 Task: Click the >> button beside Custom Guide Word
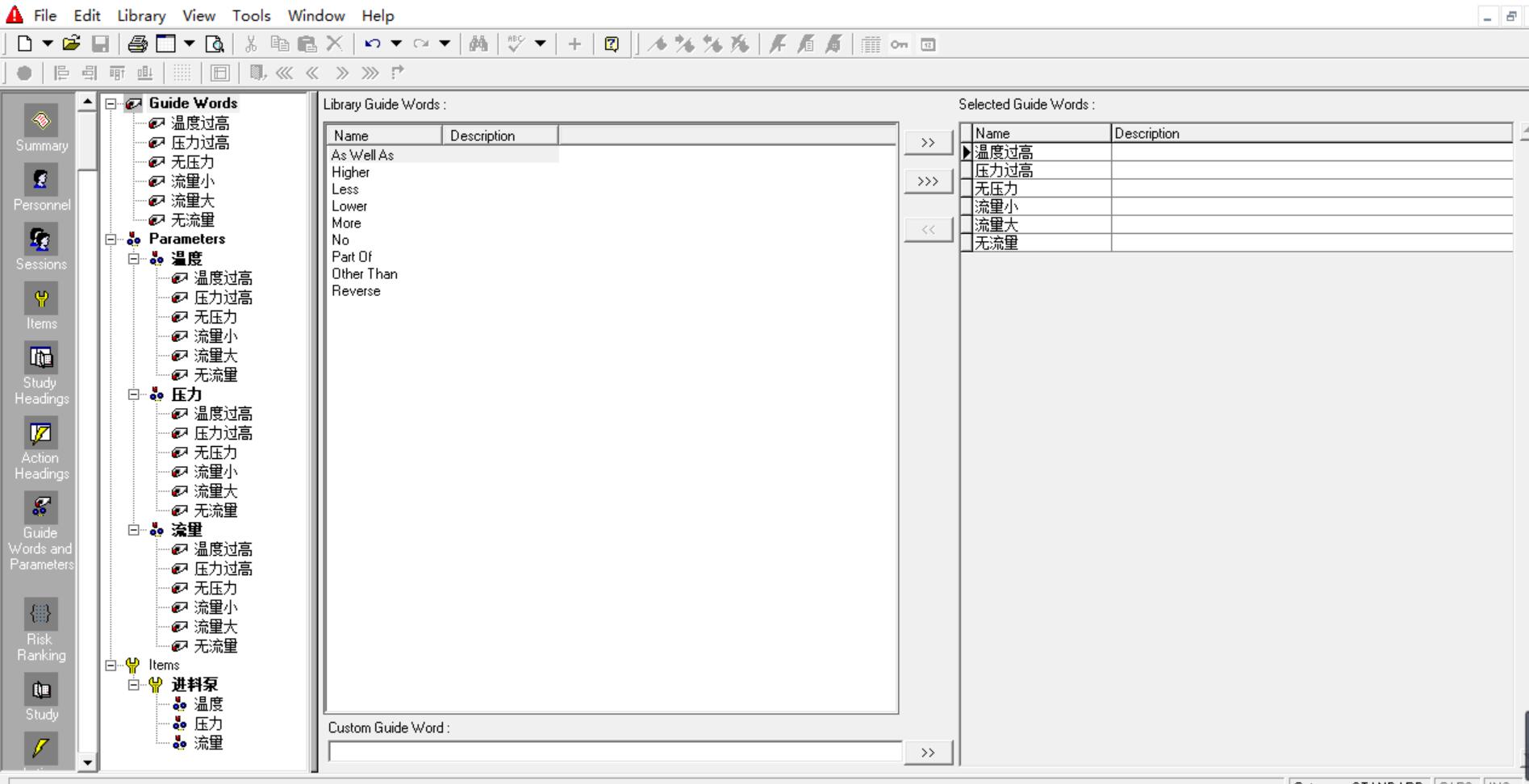[x=928, y=753]
